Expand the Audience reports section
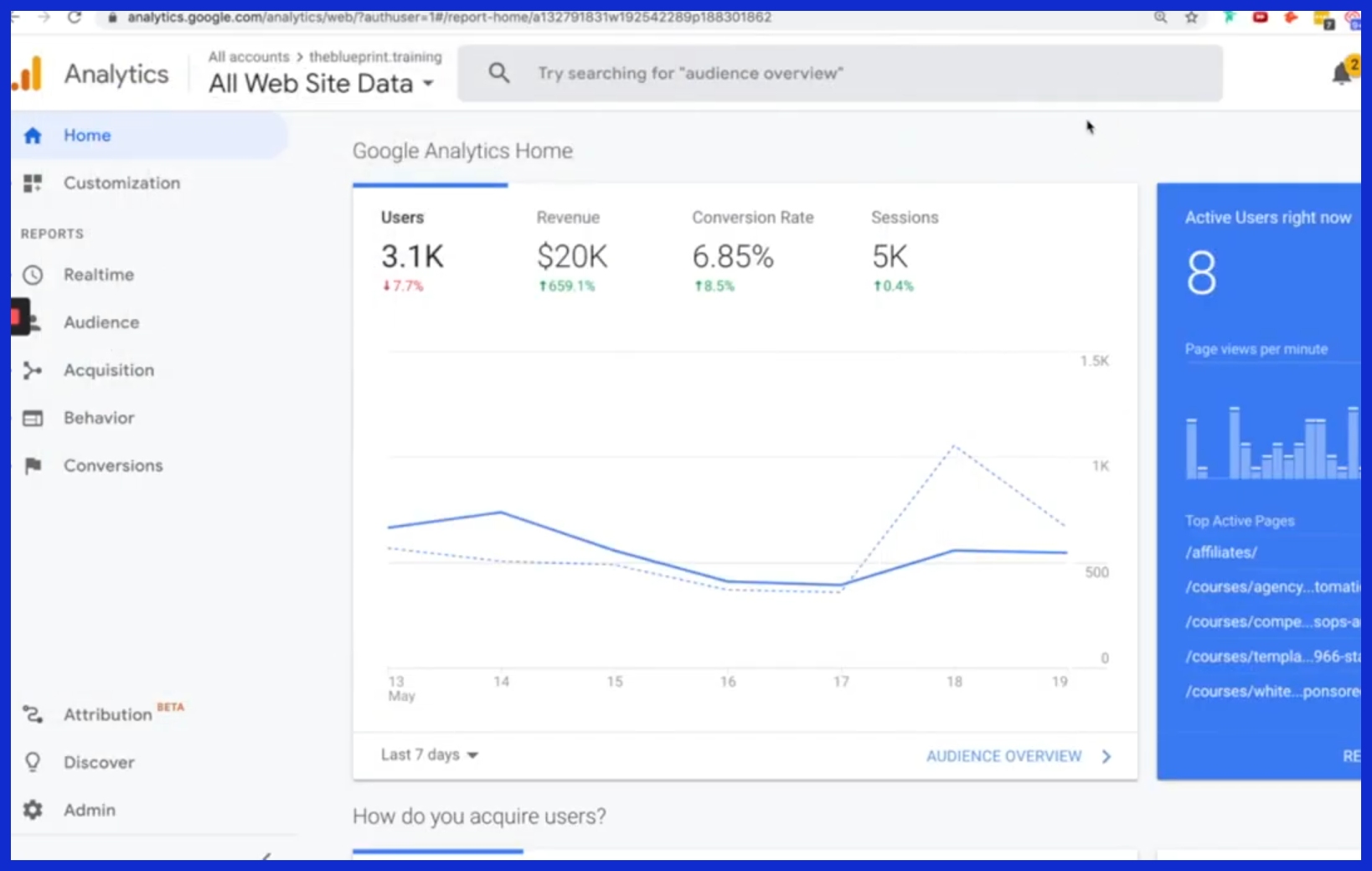Viewport: 1372px width, 871px height. tap(101, 322)
